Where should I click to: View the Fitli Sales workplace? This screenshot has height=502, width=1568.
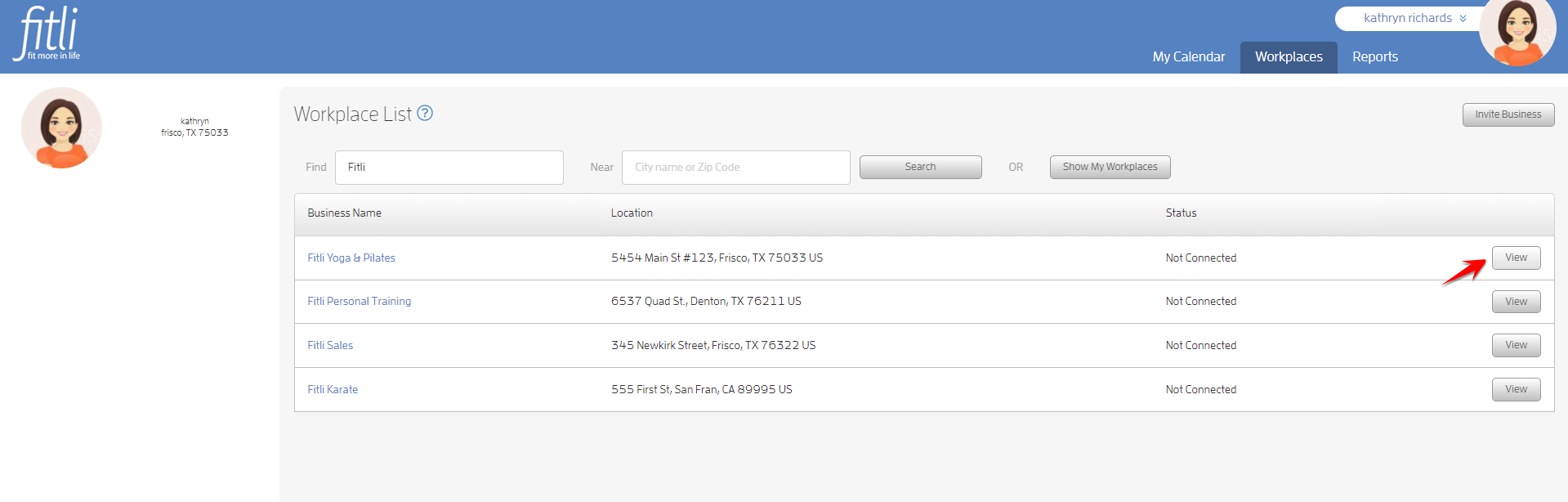[x=1517, y=345]
